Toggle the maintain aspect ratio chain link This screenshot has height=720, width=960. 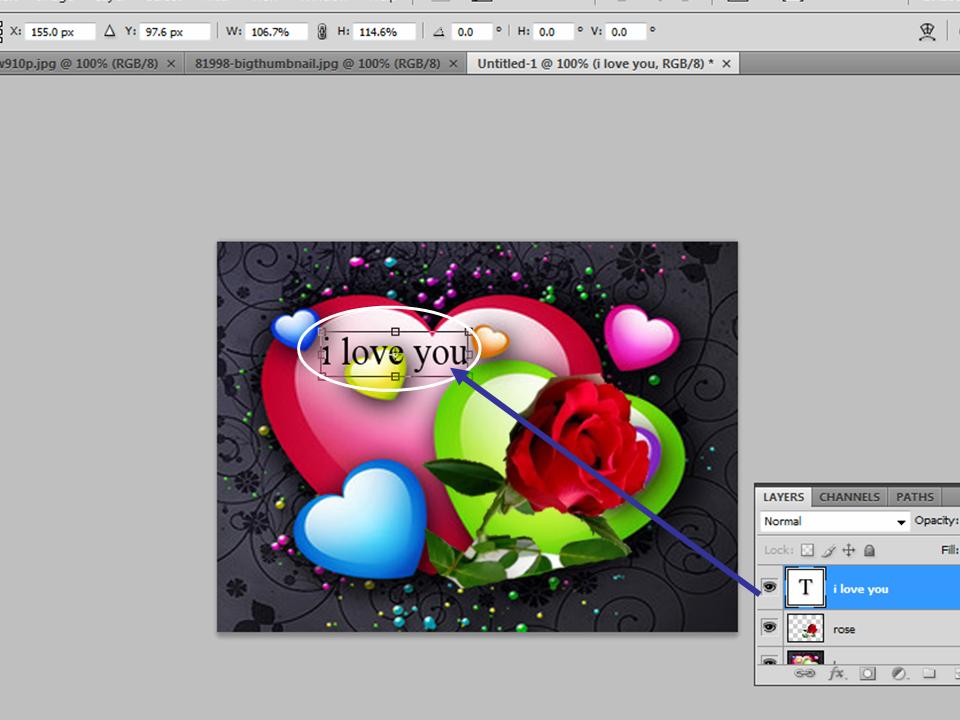[x=321, y=31]
